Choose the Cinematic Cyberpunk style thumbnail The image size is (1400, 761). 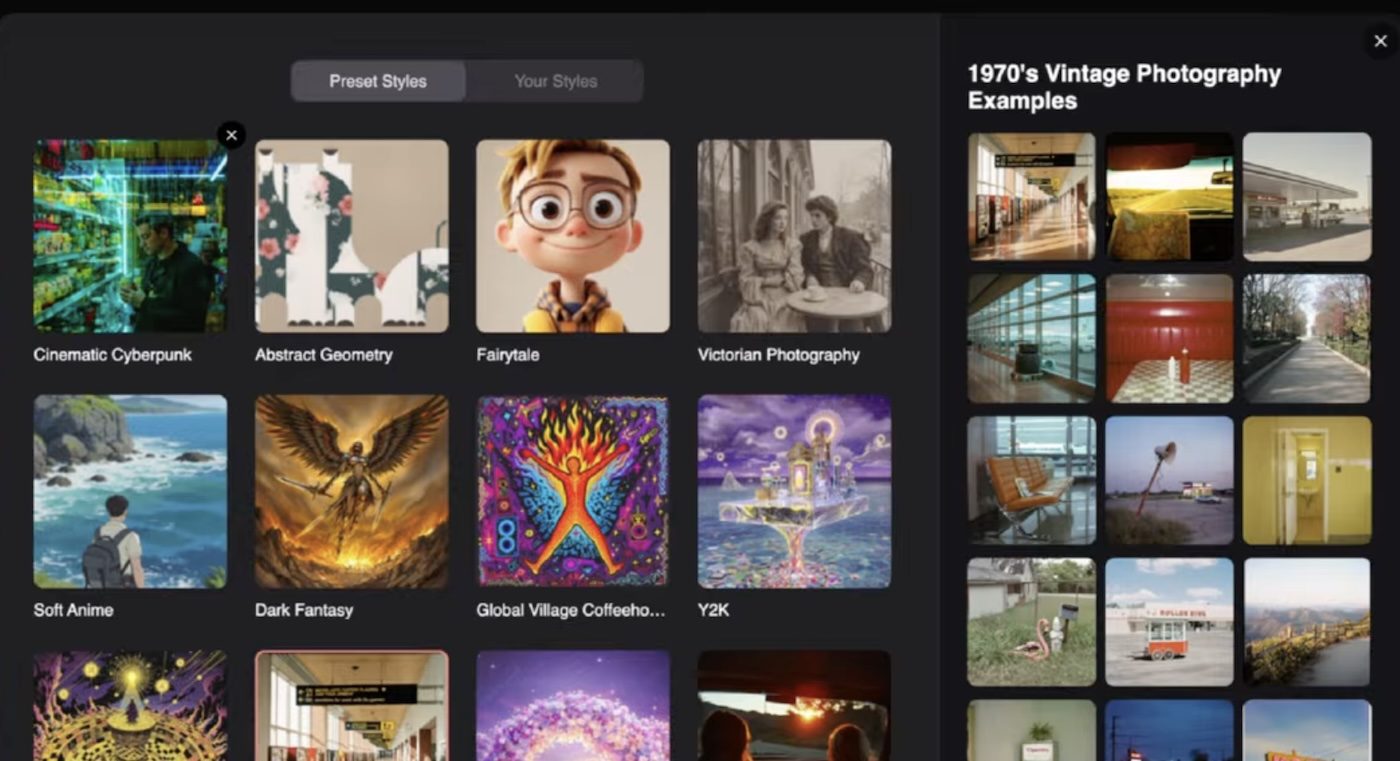coord(130,236)
